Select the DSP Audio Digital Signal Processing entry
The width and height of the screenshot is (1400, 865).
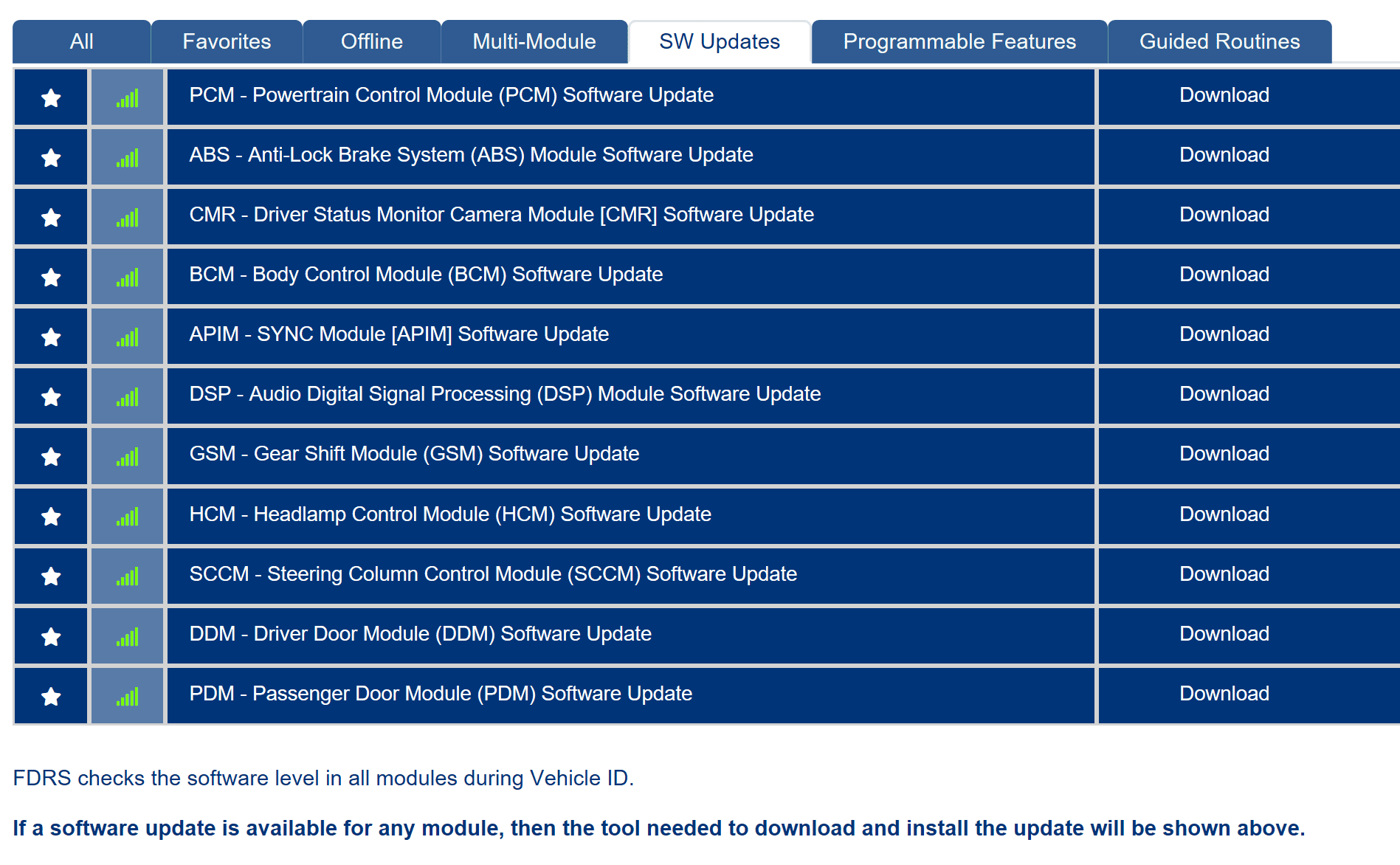point(505,394)
